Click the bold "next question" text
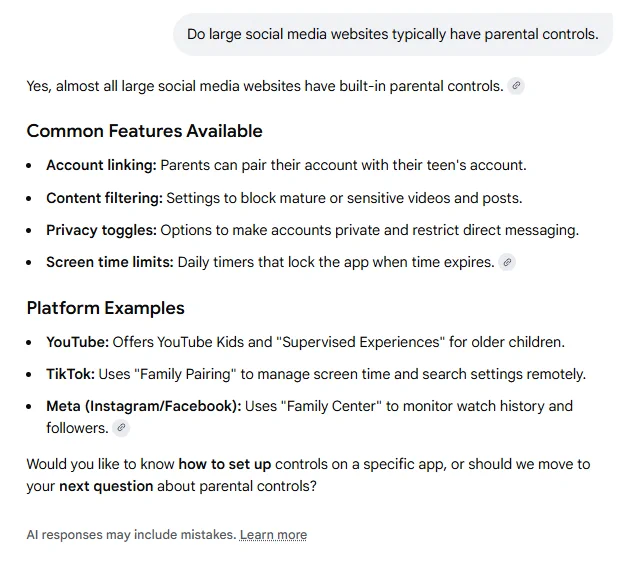 (106, 486)
